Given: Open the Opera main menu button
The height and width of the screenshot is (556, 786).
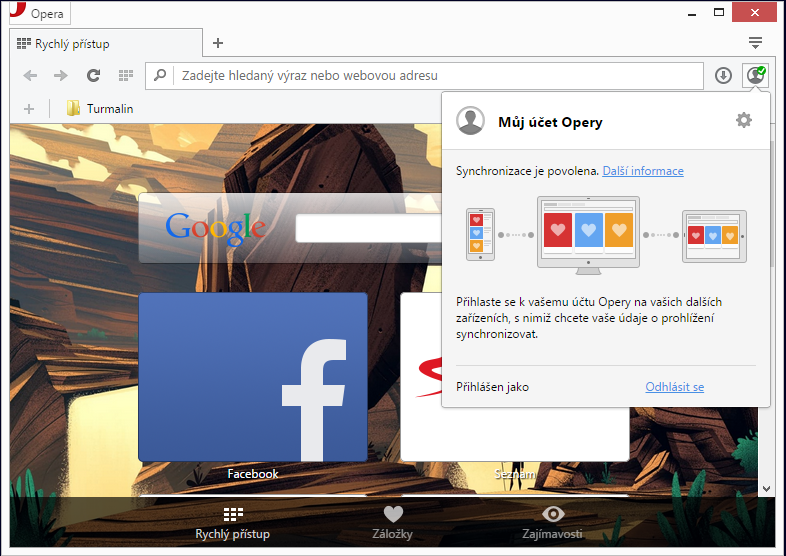Looking at the screenshot, I should 40,13.
